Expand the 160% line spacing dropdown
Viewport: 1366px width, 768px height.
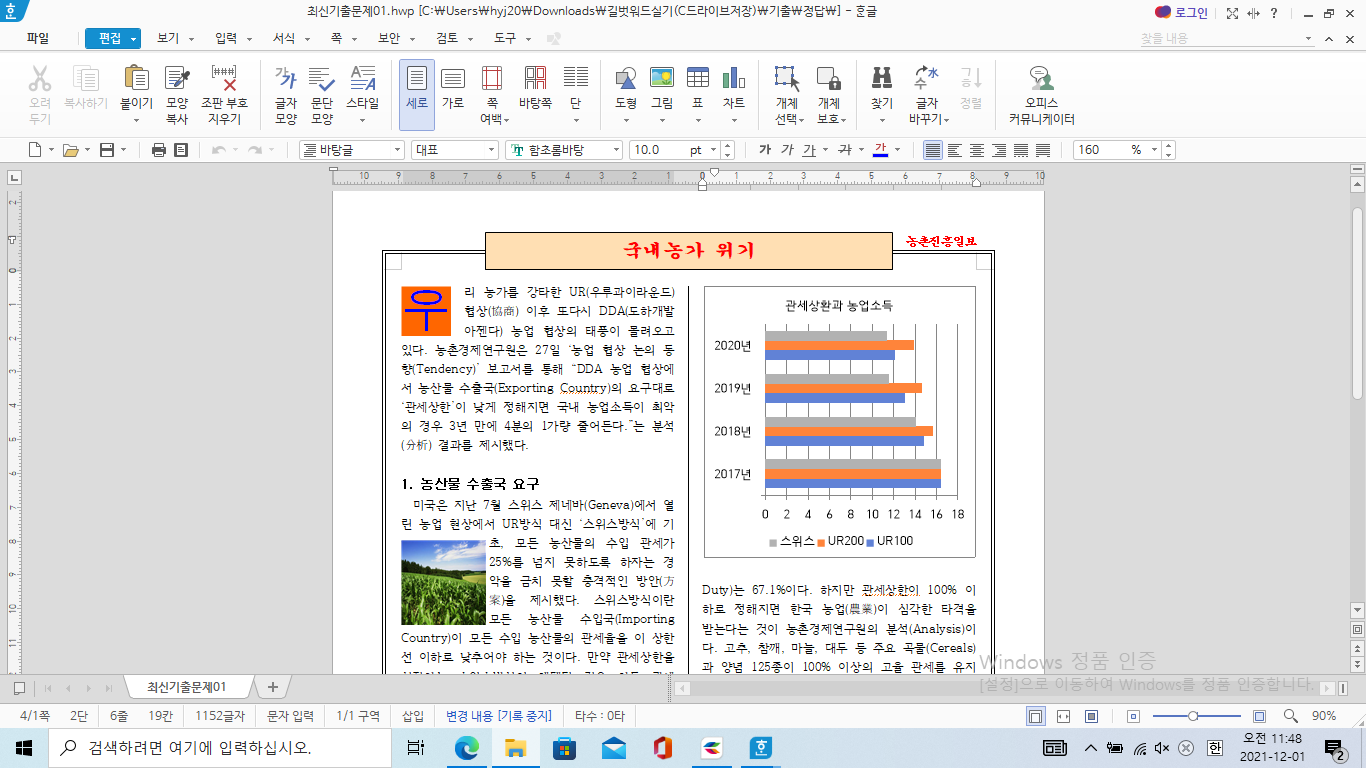pyautogui.click(x=1153, y=150)
